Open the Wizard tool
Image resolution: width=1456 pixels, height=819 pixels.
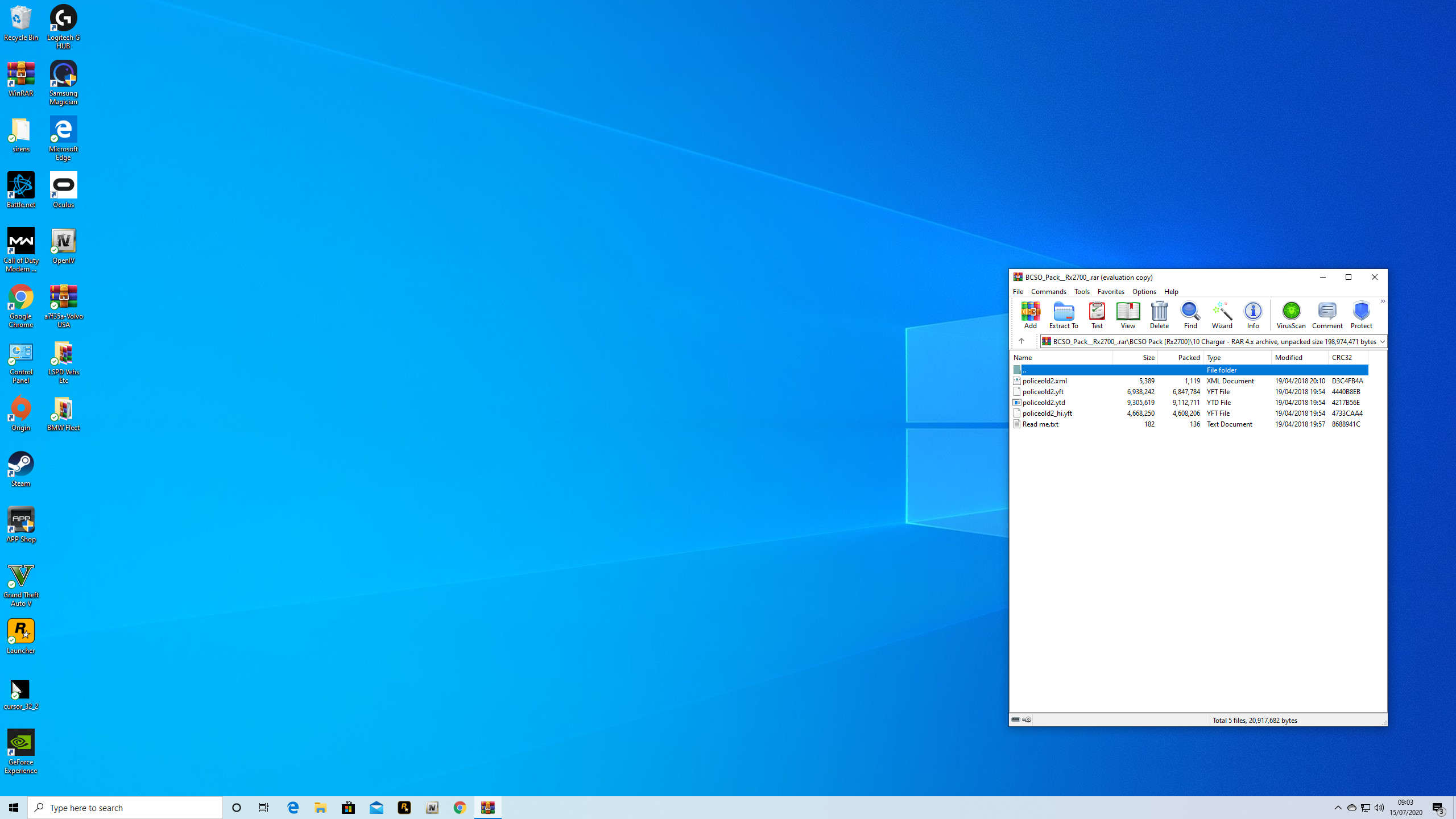click(x=1221, y=315)
